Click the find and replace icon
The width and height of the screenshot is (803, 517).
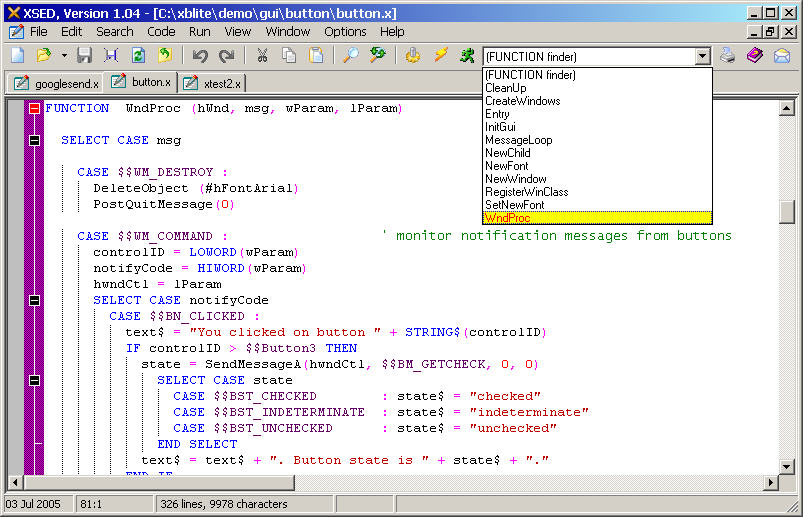click(x=378, y=55)
